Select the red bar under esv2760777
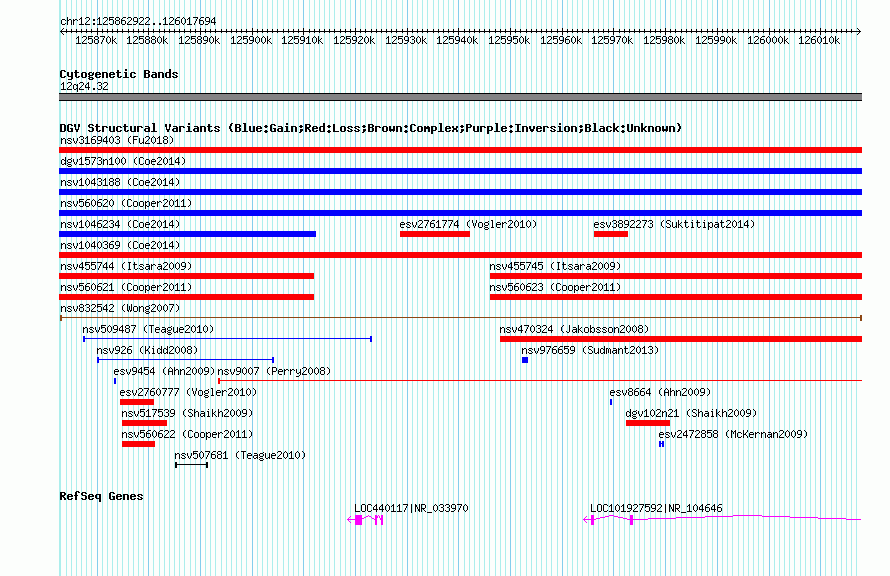Image resolution: width=890 pixels, height=576 pixels. pos(137,402)
